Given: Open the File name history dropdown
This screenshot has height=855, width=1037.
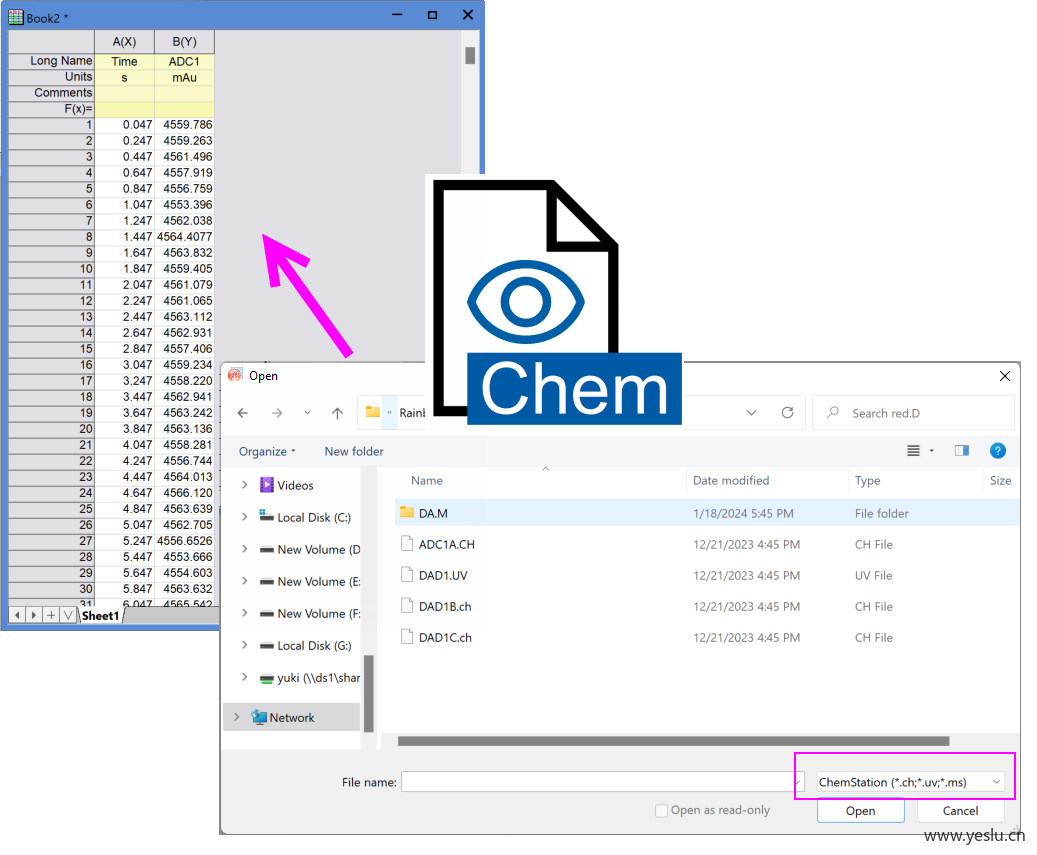Looking at the screenshot, I should pos(798,782).
